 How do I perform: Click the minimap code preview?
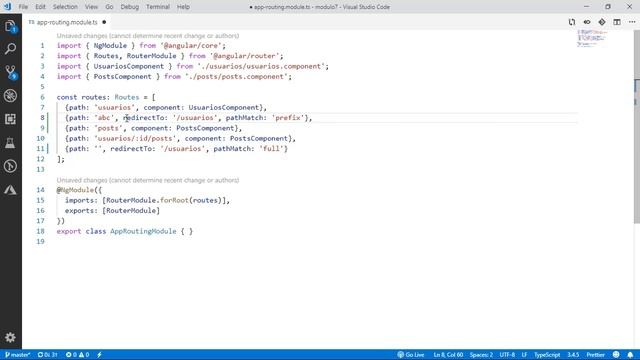tap(592, 38)
